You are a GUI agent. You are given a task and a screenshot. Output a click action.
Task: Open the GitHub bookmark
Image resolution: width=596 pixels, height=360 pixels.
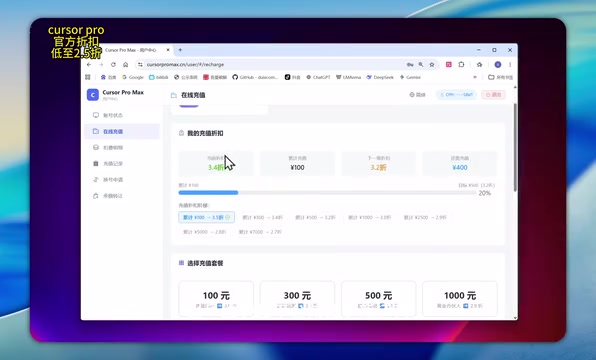point(255,77)
